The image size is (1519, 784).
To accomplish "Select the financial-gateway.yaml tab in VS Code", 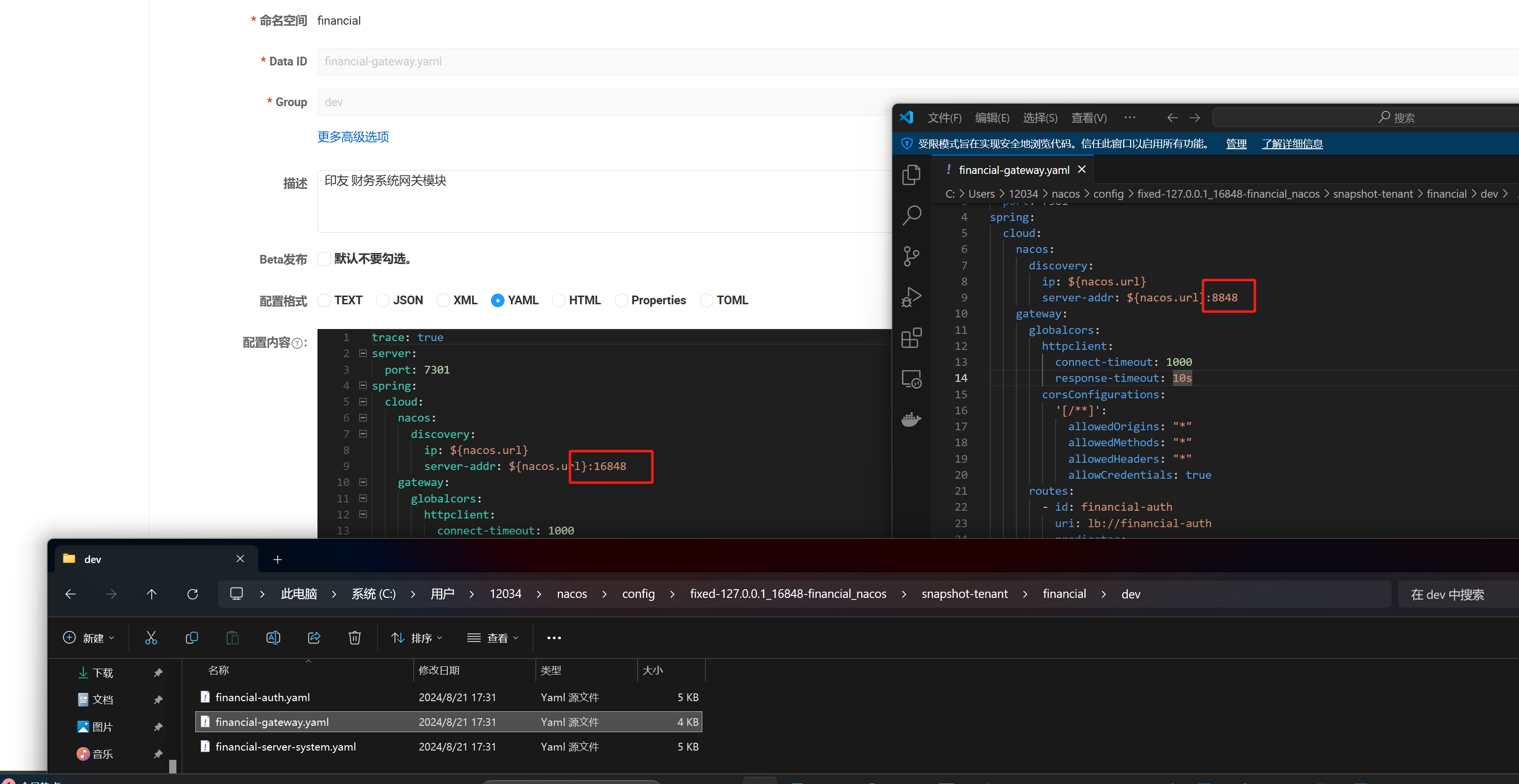I will tap(1013, 170).
